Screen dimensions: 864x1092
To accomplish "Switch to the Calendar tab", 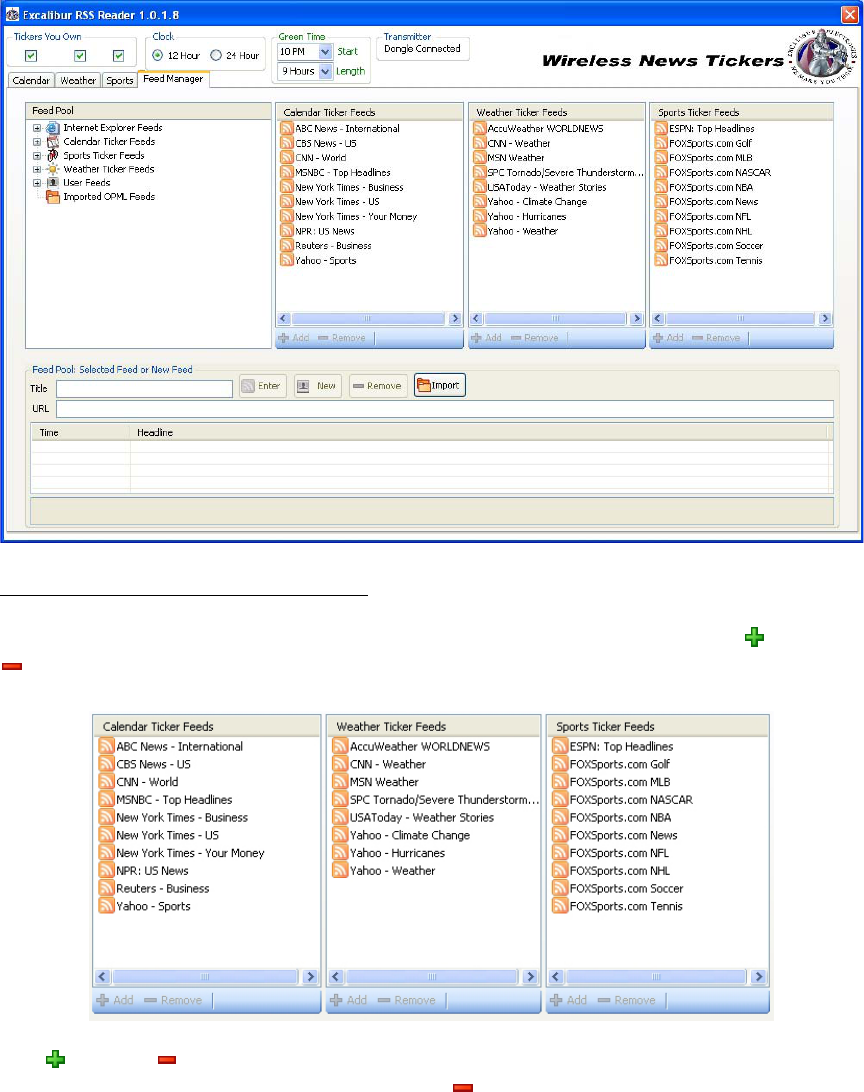I will coord(31,80).
